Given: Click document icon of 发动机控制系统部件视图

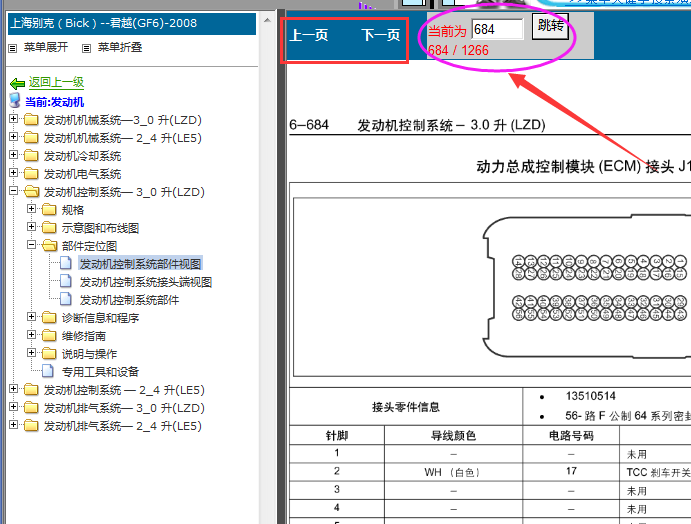Looking at the screenshot, I should (66, 263).
